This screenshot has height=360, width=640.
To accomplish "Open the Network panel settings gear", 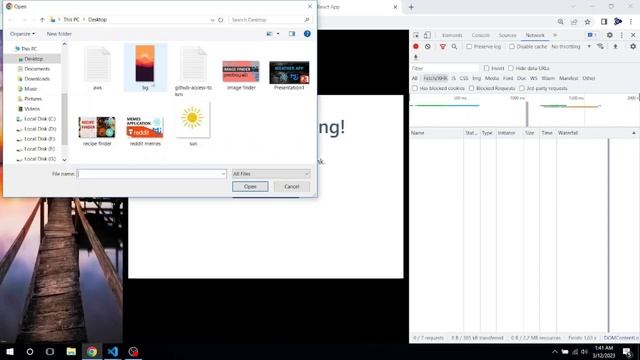I will point(633,47).
